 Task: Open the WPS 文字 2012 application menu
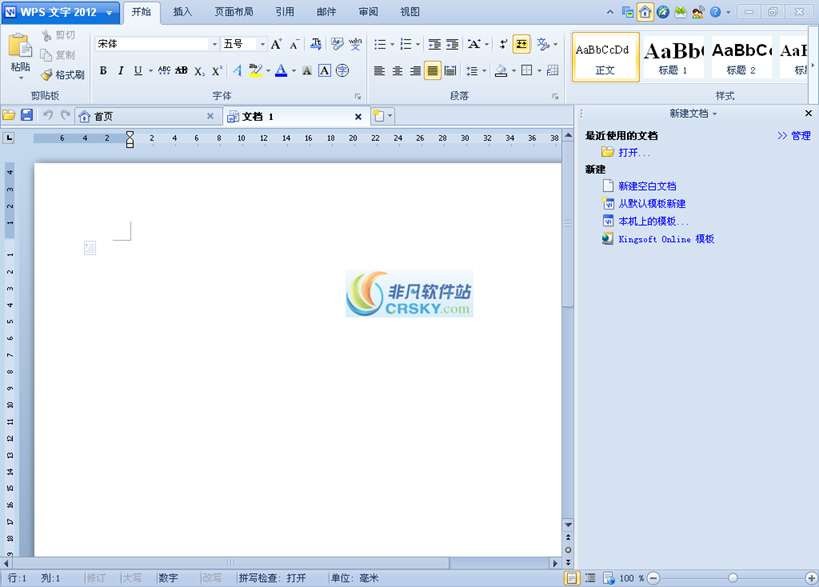click(60, 12)
